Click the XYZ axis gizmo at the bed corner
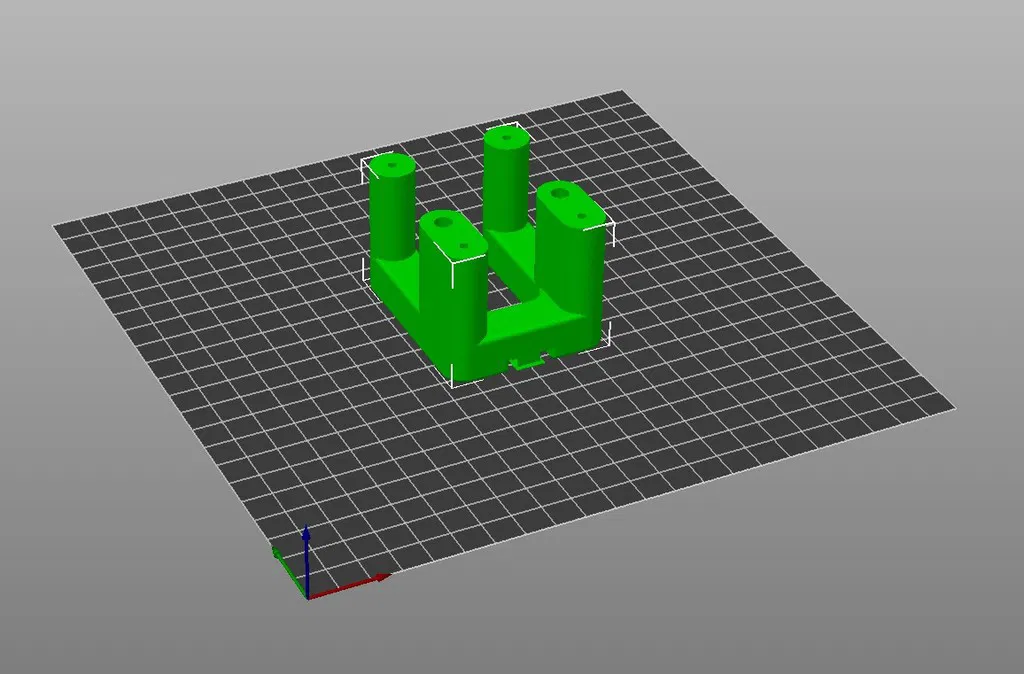The image size is (1024, 674). tap(330, 563)
